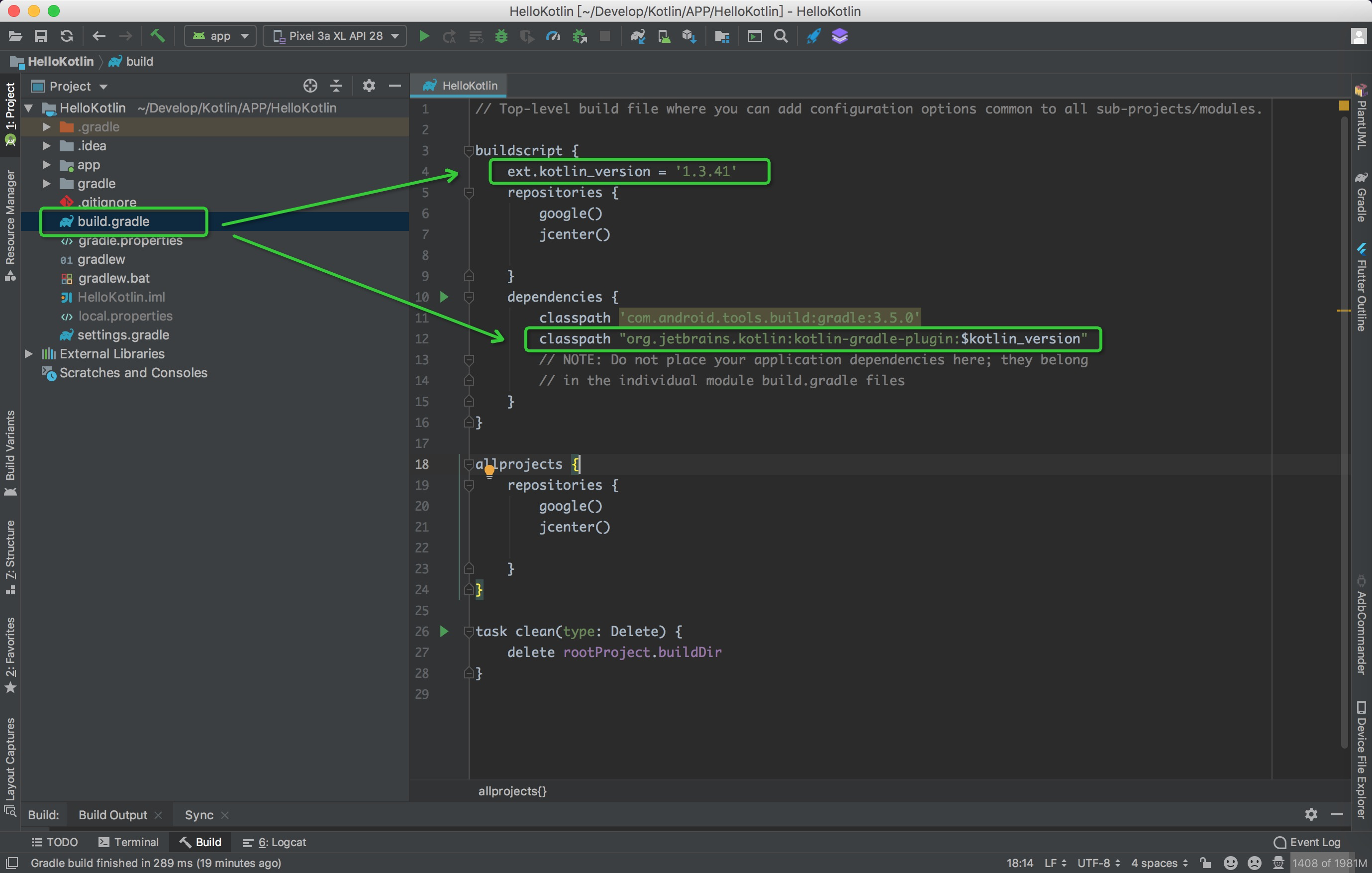Screen dimensions: 1372x873
Task: Click the UTF-8 encoding selector
Action: (x=1098, y=864)
